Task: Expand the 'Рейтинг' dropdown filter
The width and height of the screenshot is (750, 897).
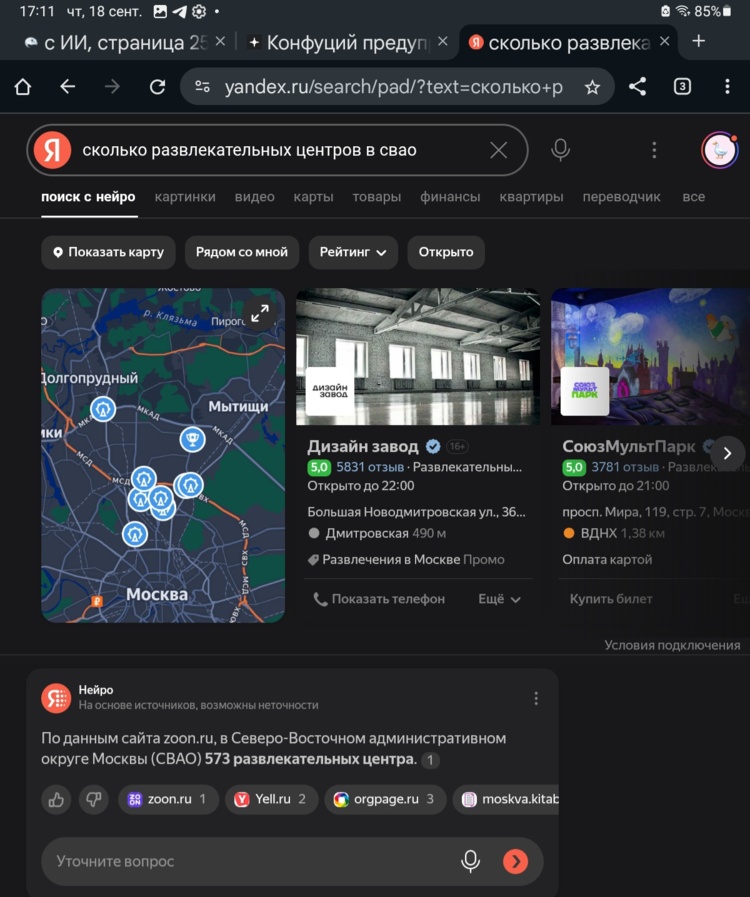Action: [353, 252]
